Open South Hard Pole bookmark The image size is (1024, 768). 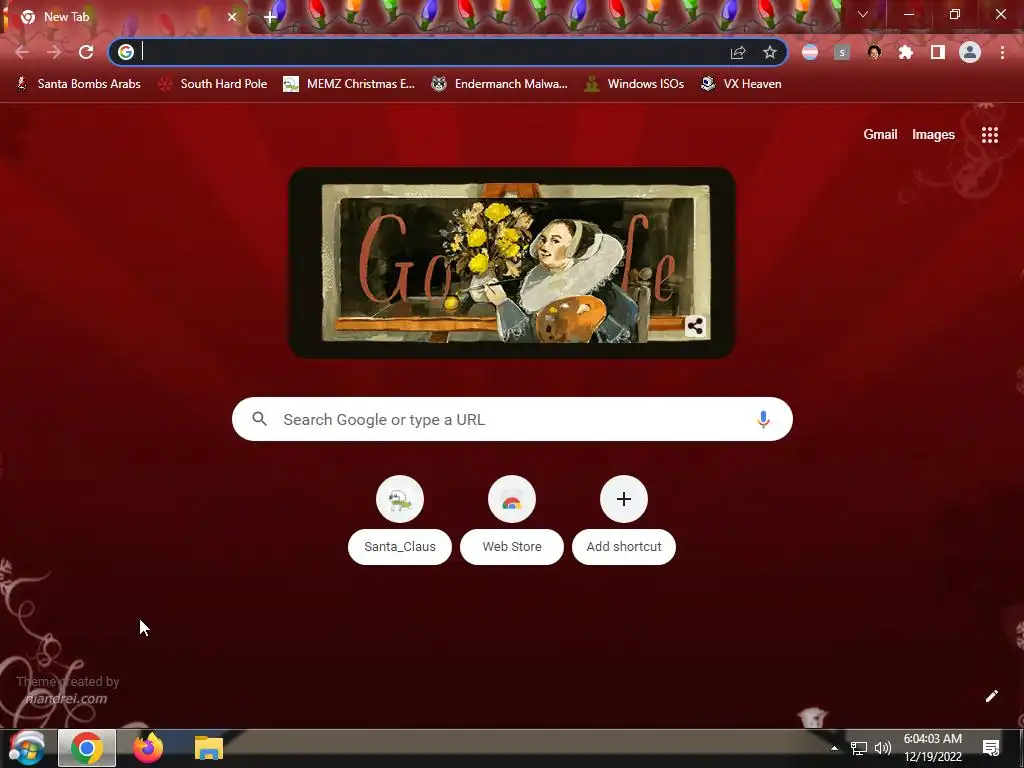(x=213, y=84)
